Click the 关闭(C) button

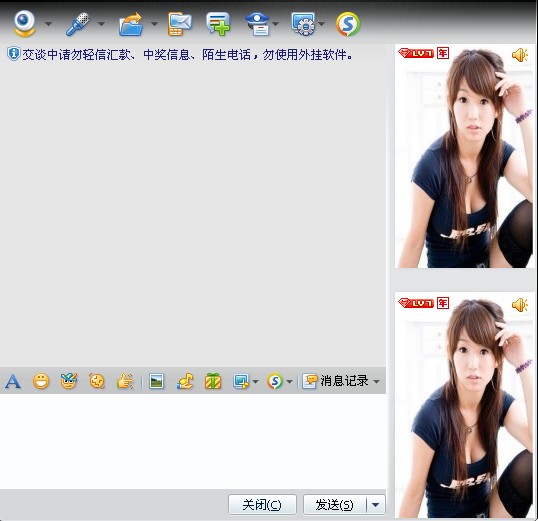[262, 505]
